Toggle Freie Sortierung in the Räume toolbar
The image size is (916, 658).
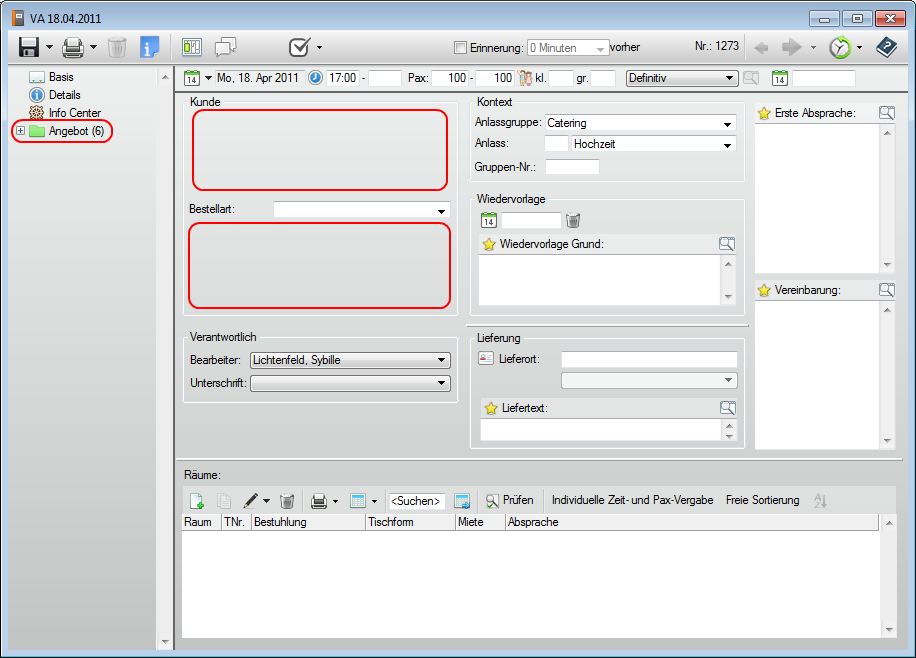[x=762, y=500]
